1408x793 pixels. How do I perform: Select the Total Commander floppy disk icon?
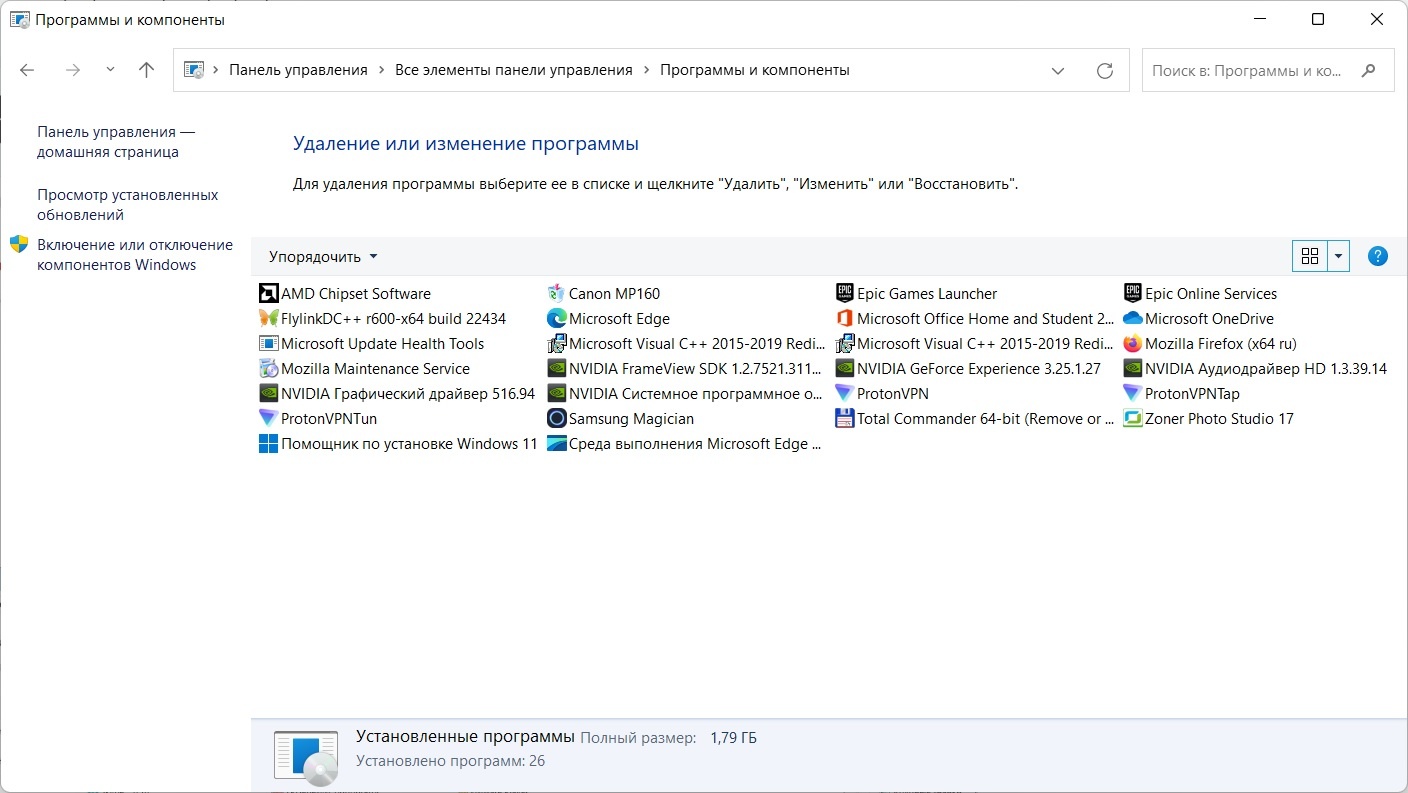(x=844, y=419)
